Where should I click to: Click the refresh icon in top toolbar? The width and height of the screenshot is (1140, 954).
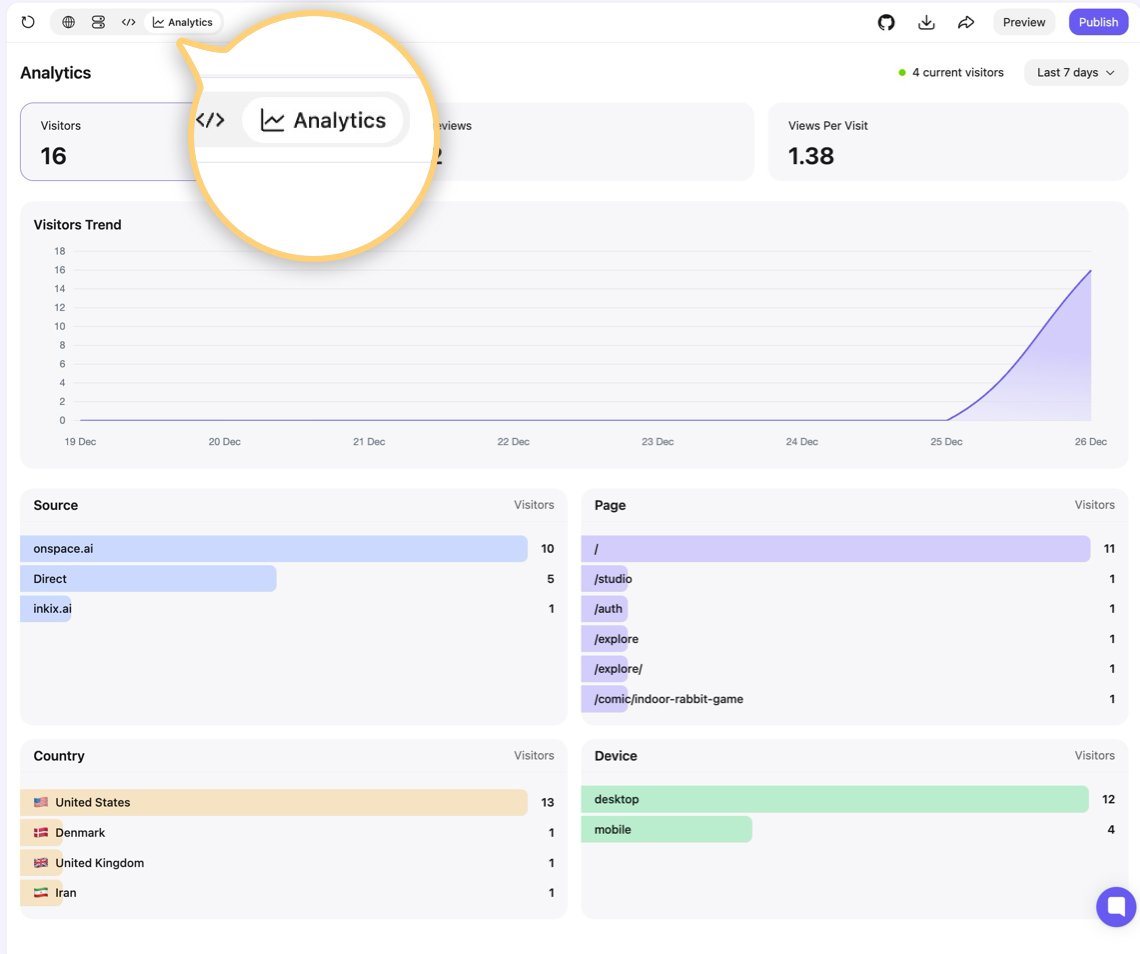click(x=28, y=22)
